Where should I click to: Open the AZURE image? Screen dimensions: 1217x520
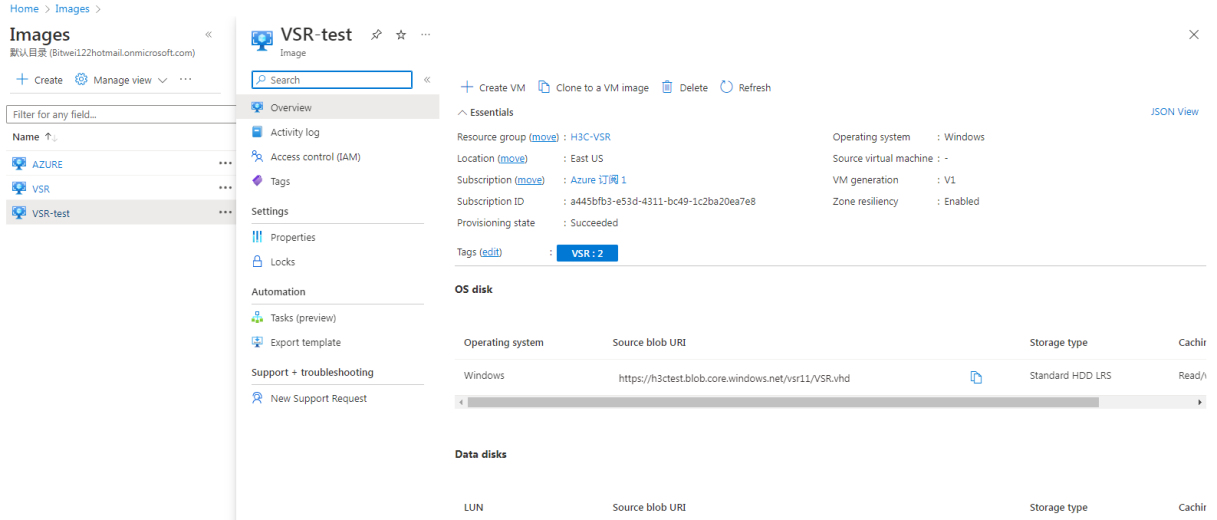pos(47,164)
